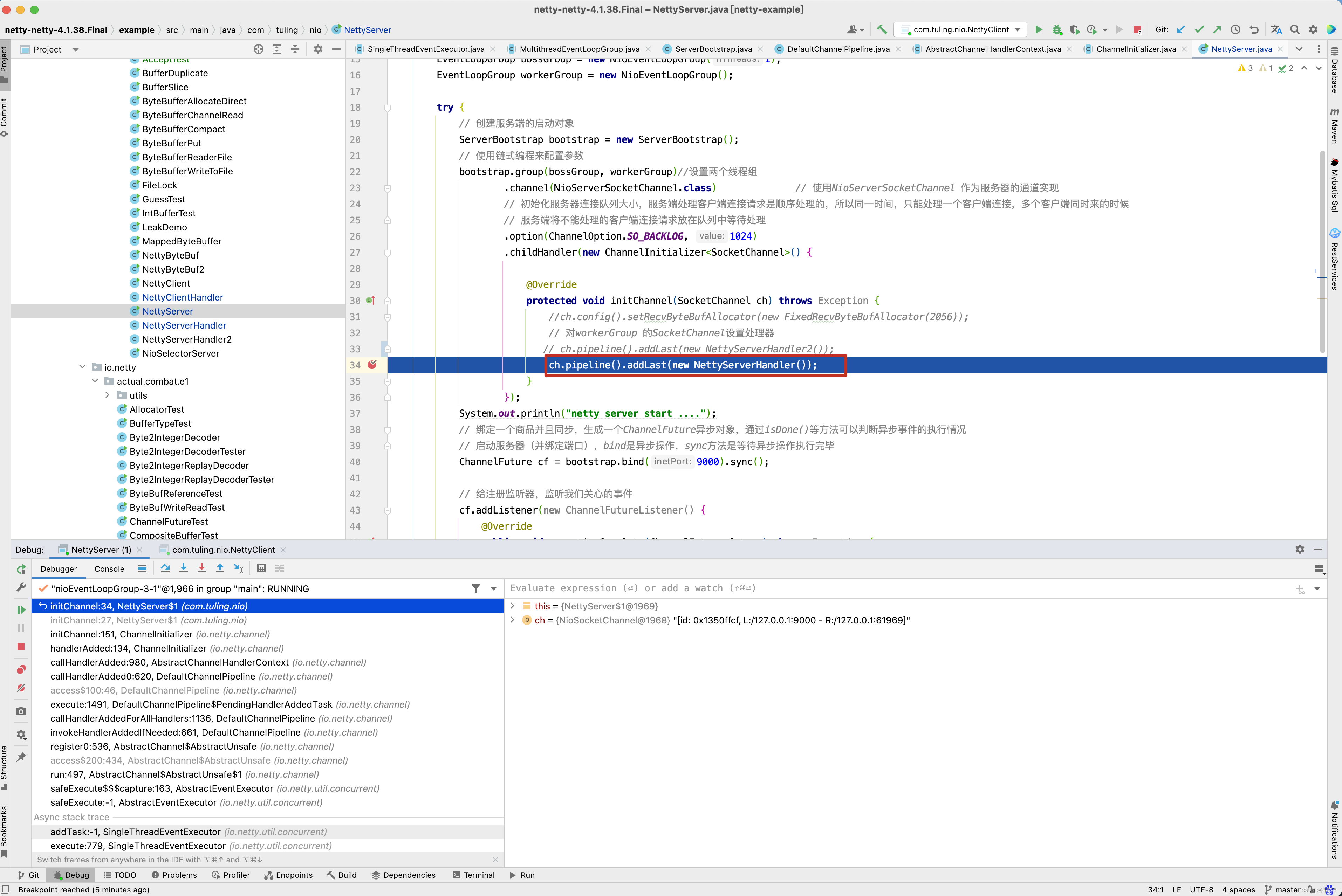This screenshot has width=1342, height=896.
Task: Click the Step Over debugger icon
Action: click(x=165, y=568)
